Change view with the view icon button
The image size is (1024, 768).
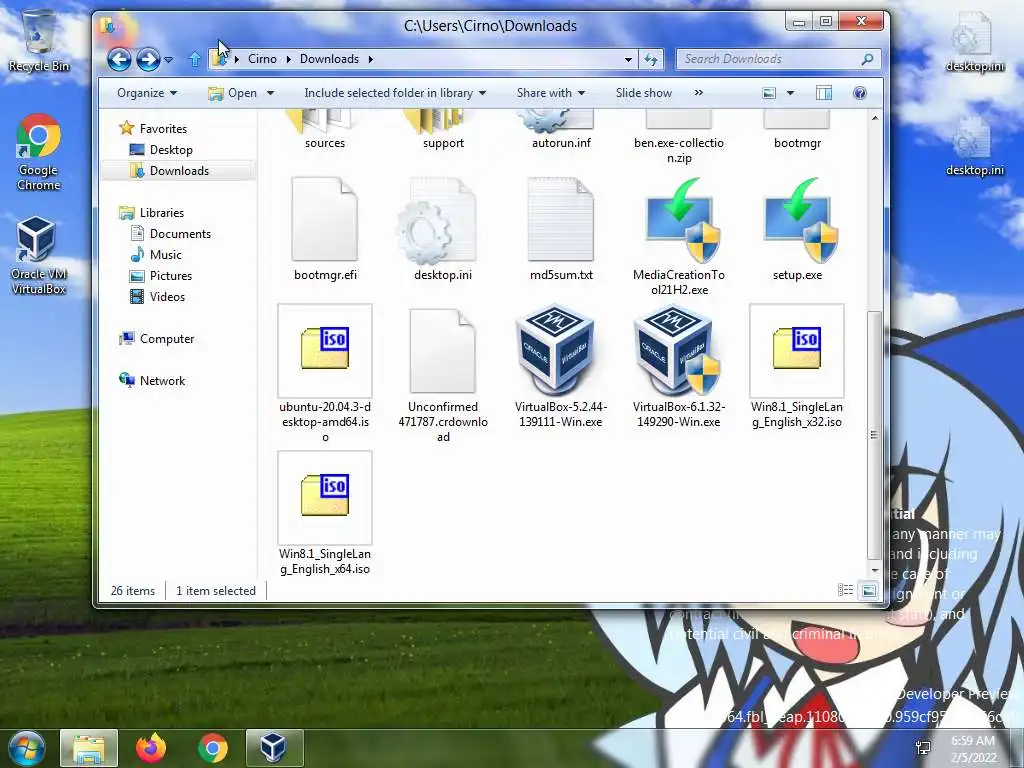click(769, 93)
